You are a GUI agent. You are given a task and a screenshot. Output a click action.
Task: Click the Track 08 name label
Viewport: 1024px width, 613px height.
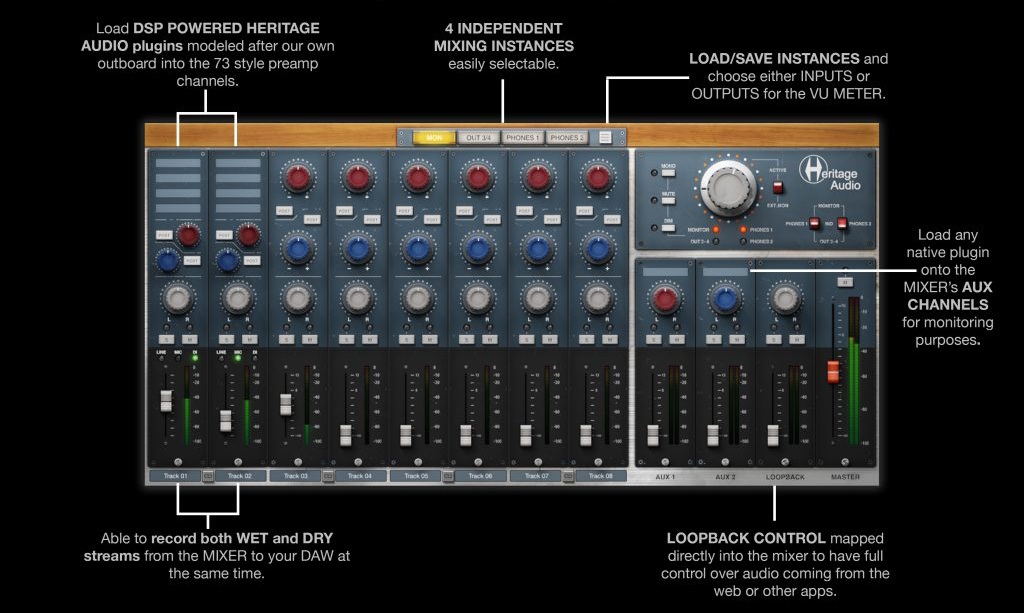(x=600, y=476)
